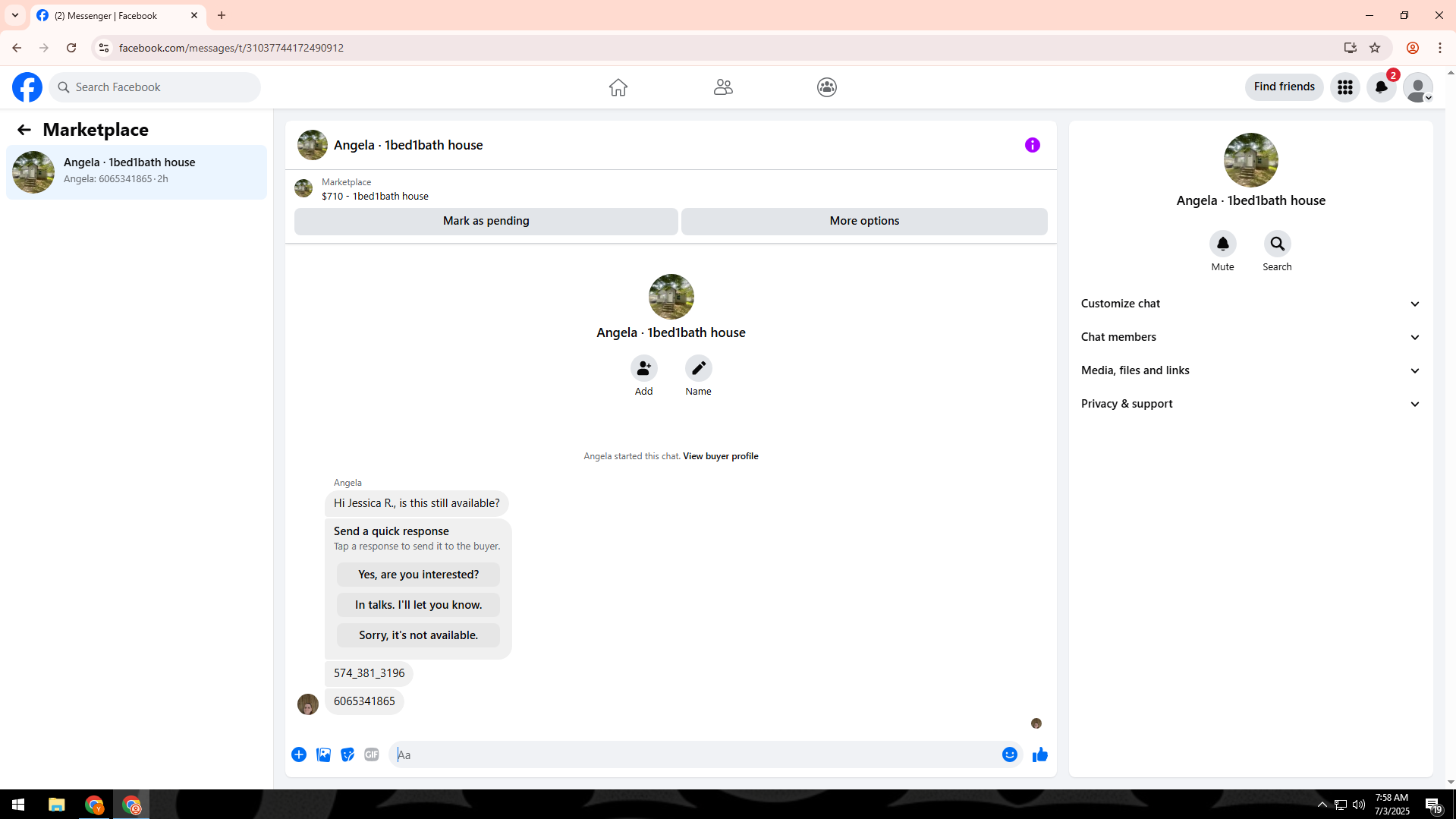1456x819 pixels.
Task: Open more actions plus icon in composer
Action: coord(299,754)
